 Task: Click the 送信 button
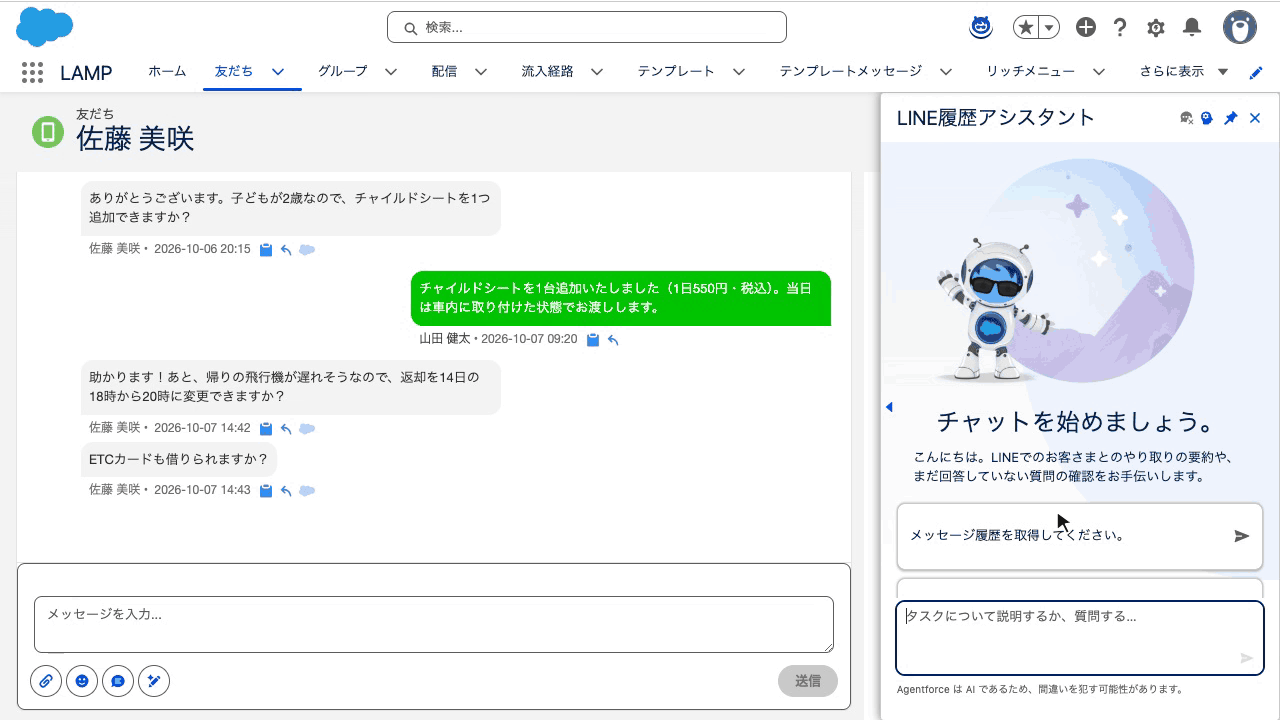pyautogui.click(x=808, y=681)
